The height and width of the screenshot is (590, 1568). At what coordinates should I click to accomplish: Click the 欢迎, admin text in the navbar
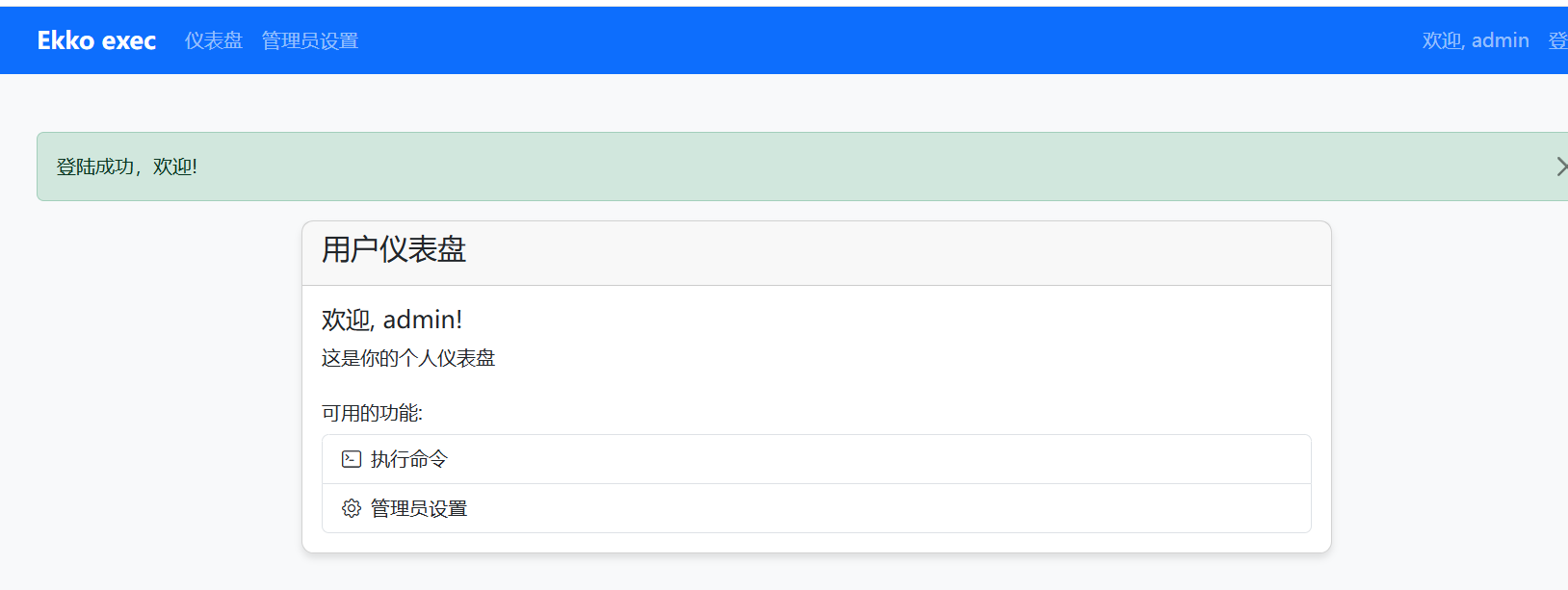click(x=1476, y=40)
